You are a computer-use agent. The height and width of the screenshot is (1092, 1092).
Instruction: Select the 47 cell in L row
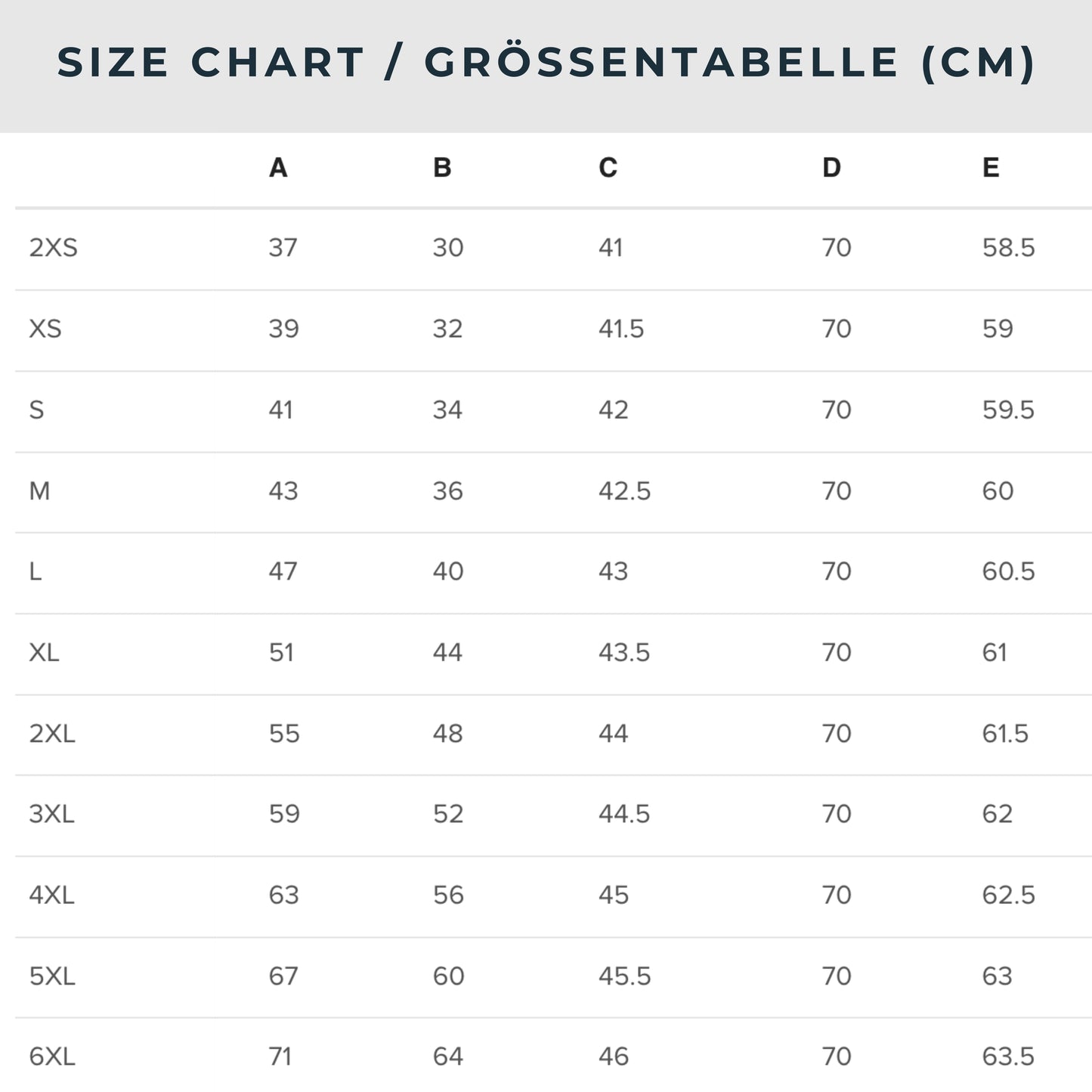pos(283,571)
